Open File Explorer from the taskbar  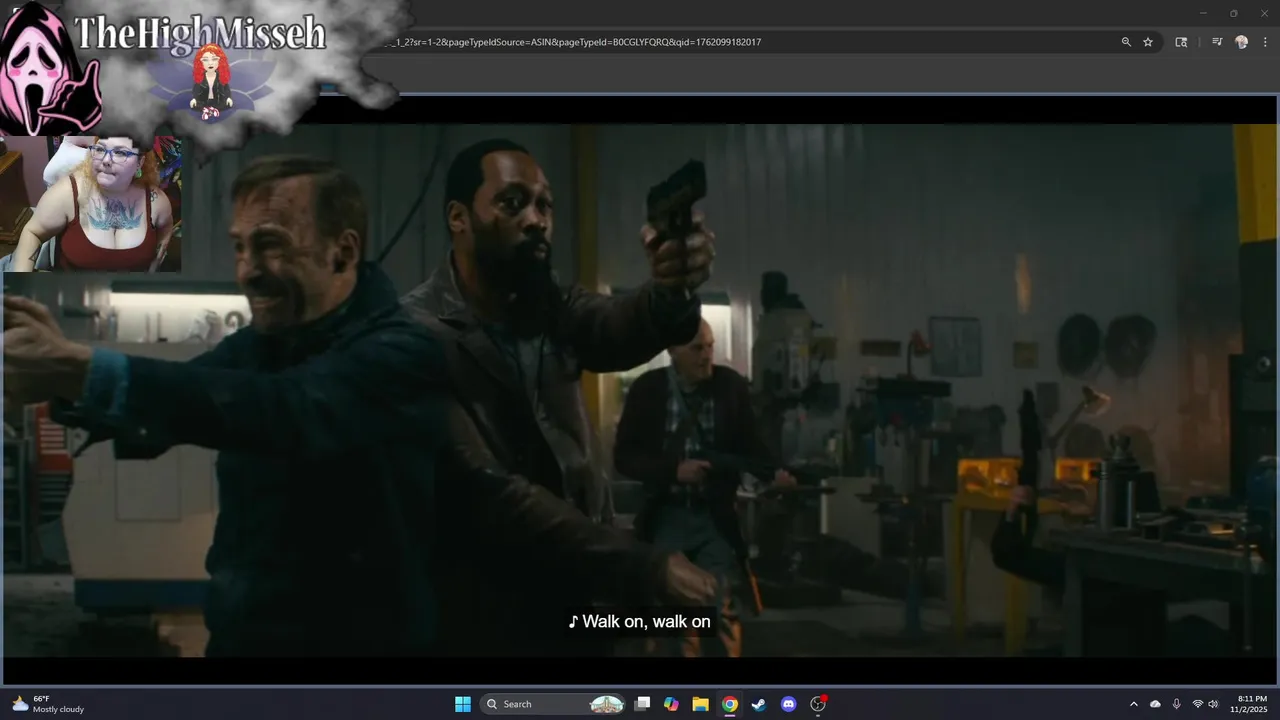click(701, 704)
